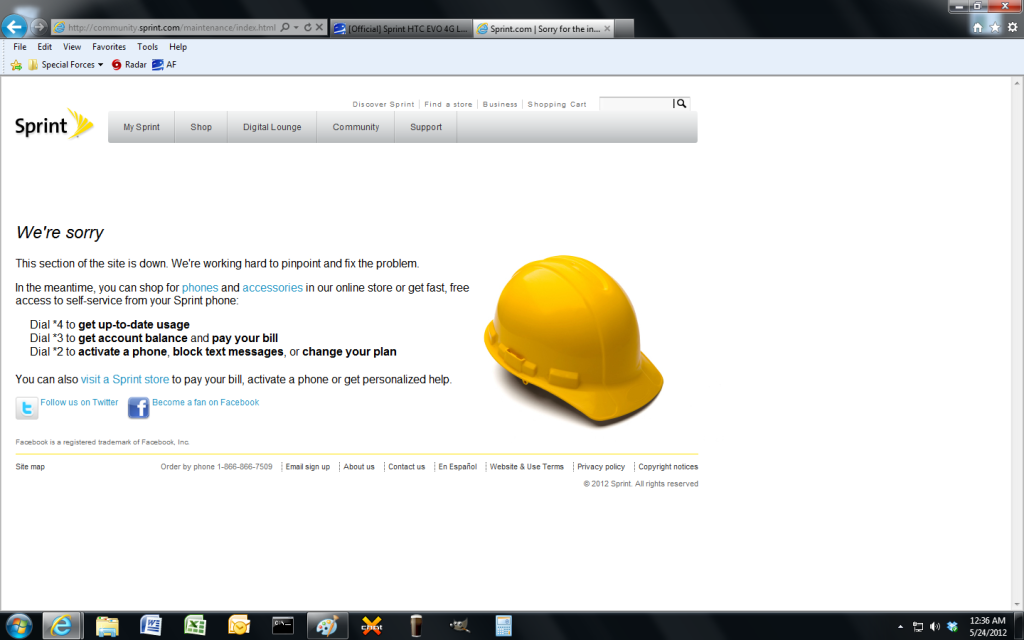Open the Favorites menu
Screen dimensions: 1024x640
coord(109,47)
